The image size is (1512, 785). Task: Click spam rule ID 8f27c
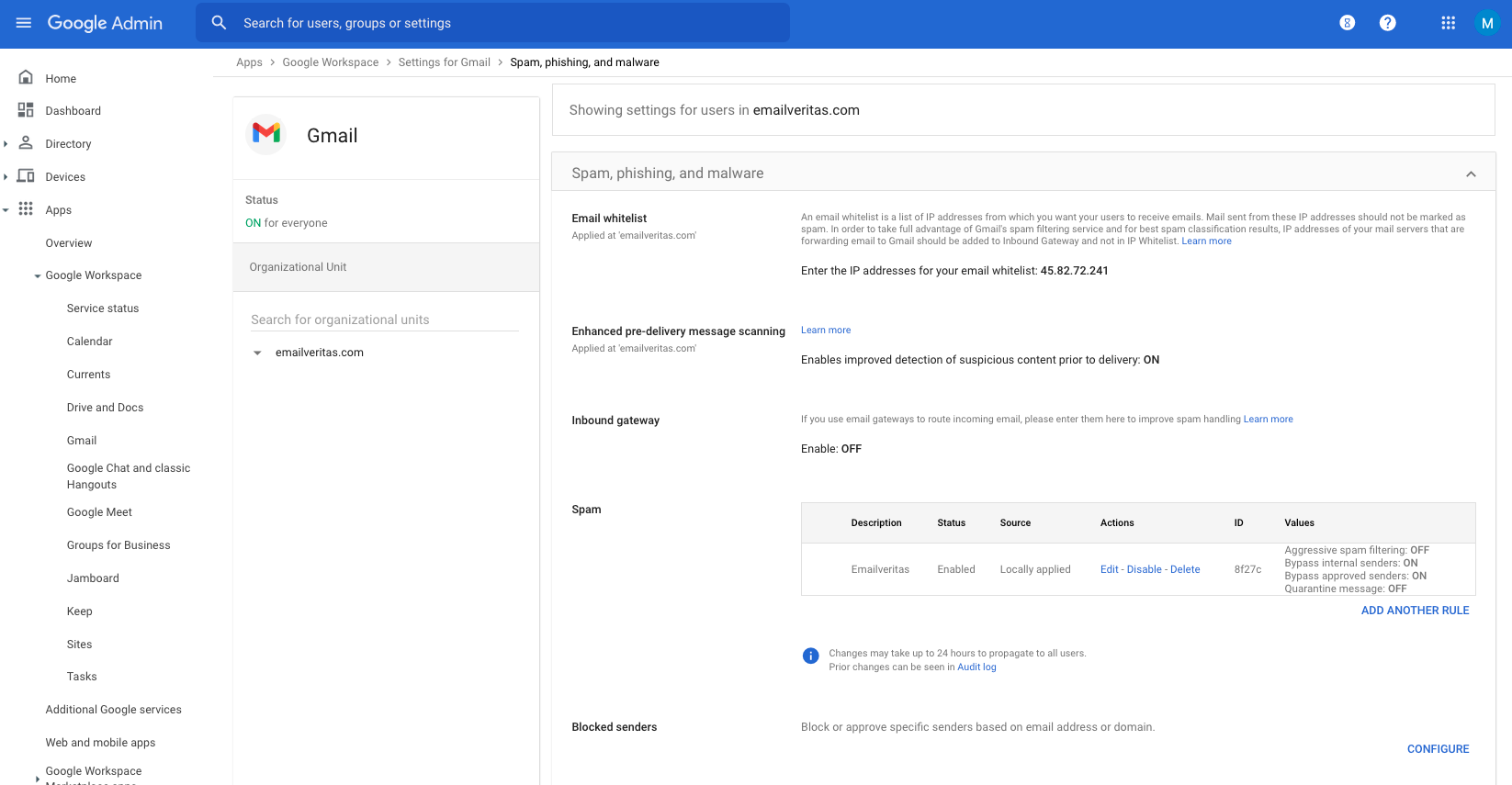[1247, 570]
